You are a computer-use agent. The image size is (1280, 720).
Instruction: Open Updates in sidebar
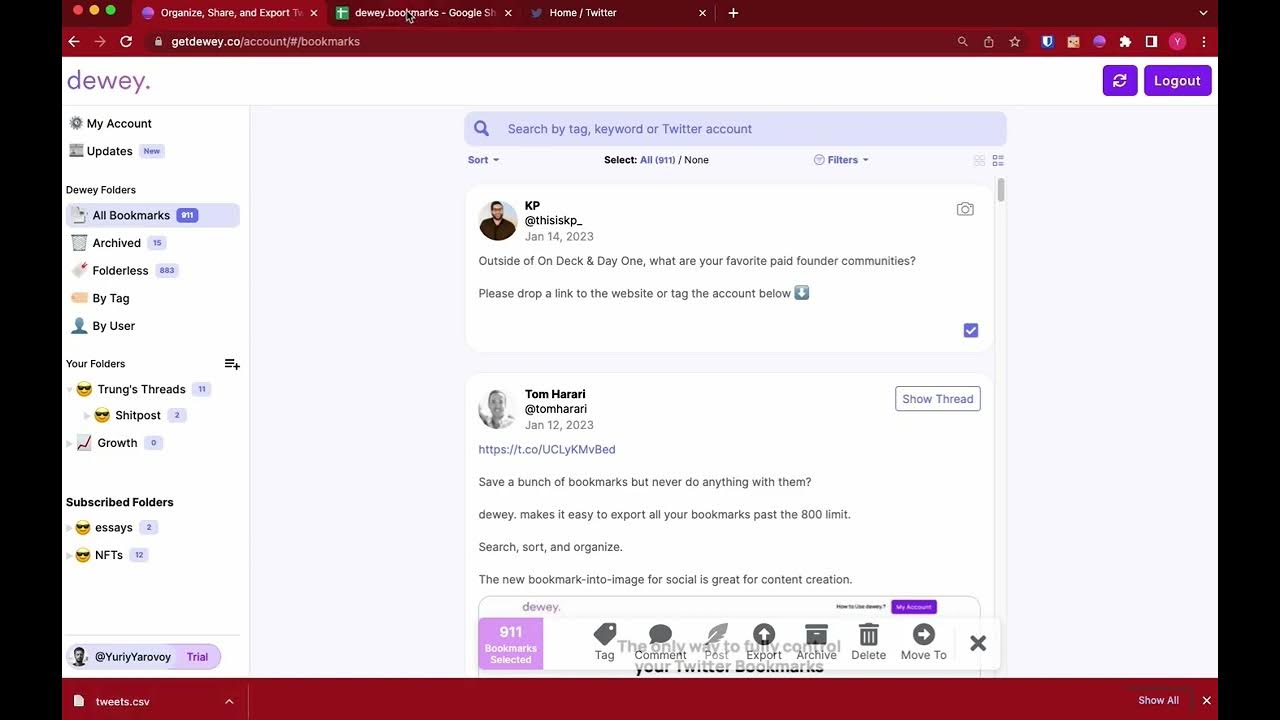click(110, 151)
